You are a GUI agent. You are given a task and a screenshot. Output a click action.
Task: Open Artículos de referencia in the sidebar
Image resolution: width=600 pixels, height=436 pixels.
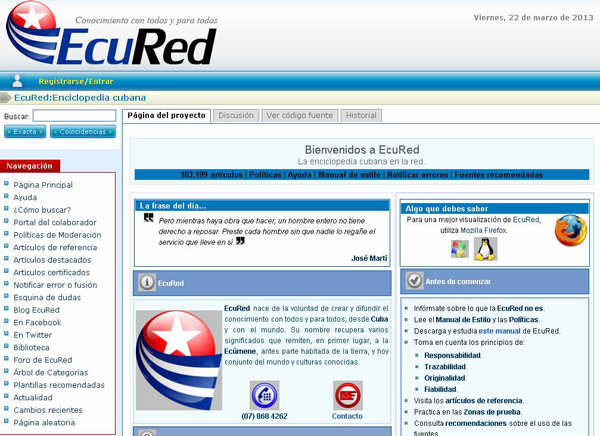pos(55,248)
